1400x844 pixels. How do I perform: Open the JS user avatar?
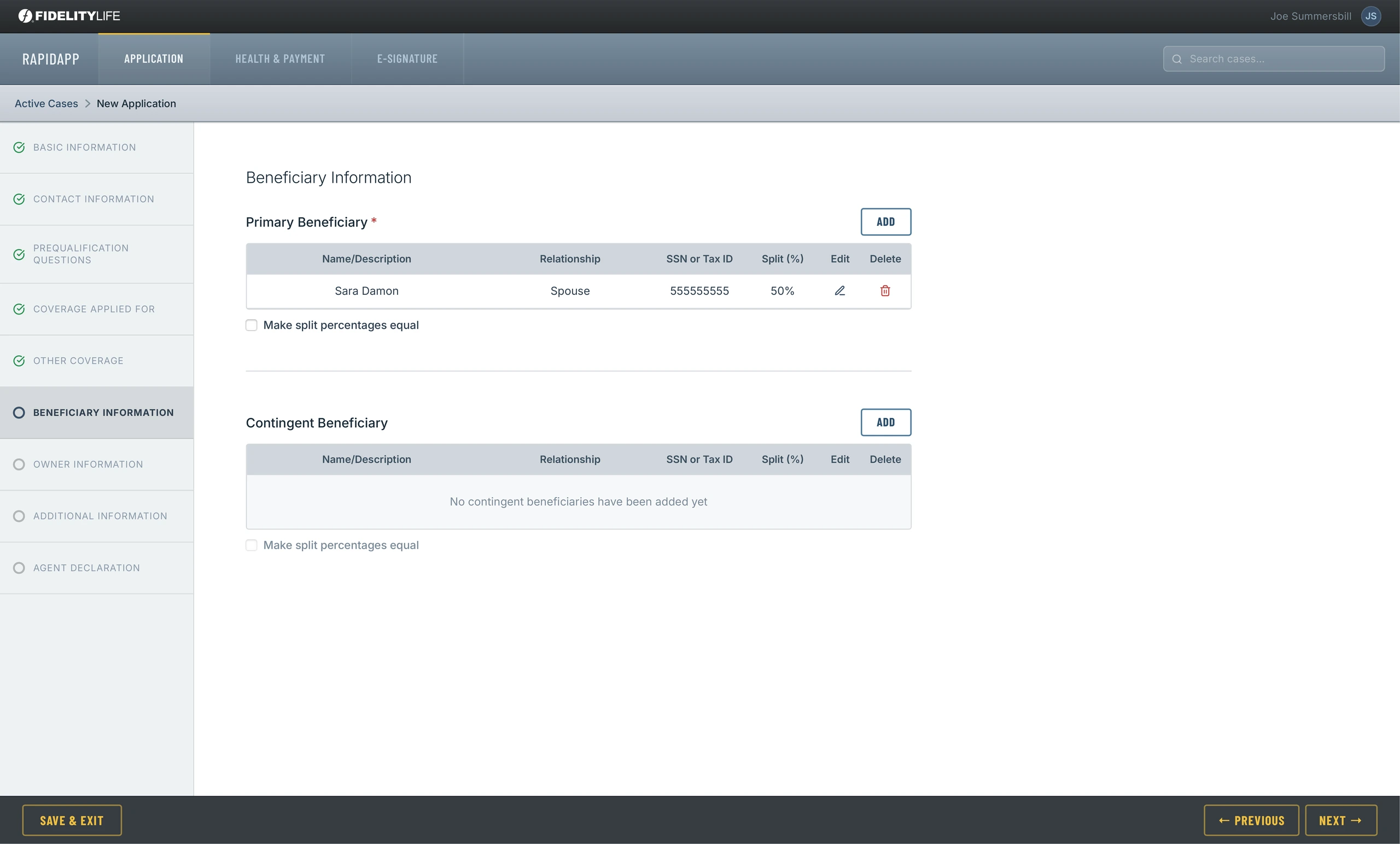(1371, 16)
